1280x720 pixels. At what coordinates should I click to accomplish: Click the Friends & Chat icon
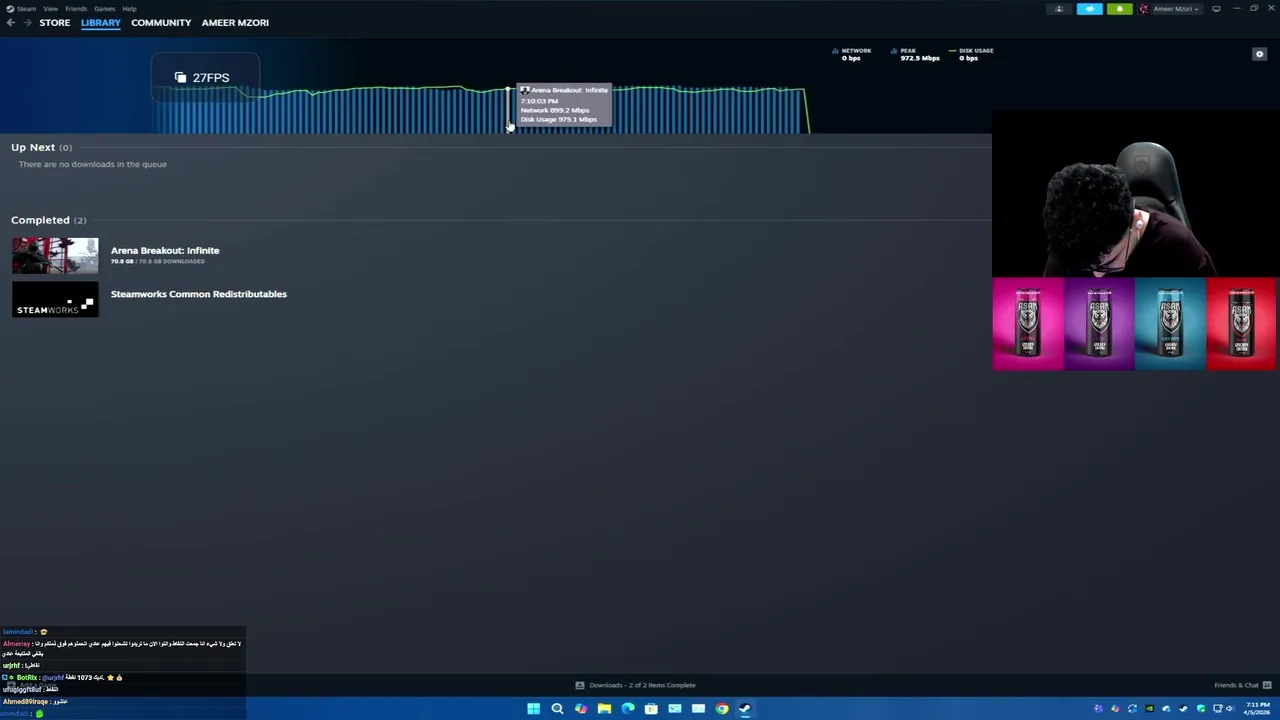pos(1267,685)
